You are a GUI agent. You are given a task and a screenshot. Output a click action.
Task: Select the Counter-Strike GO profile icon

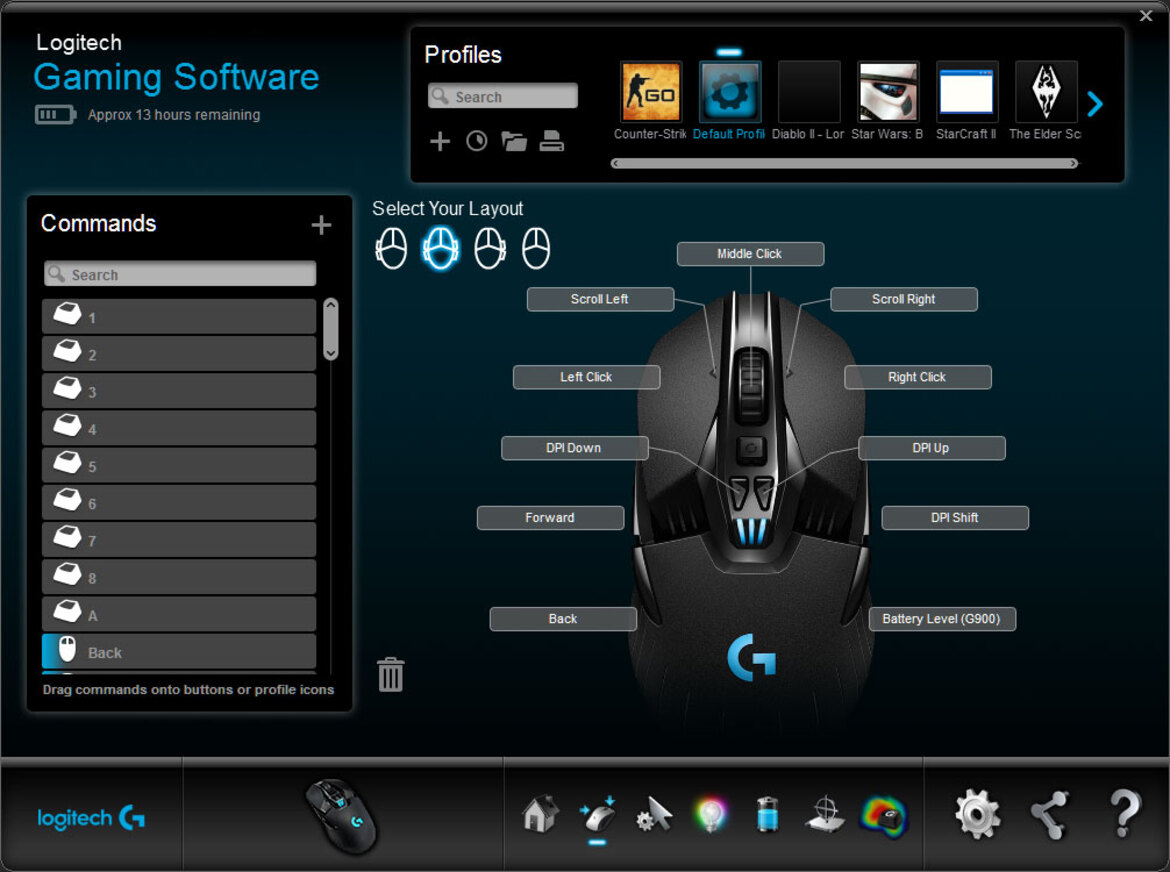[x=651, y=92]
